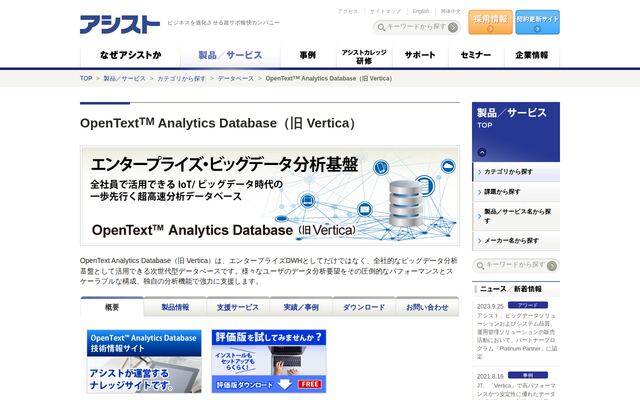The width and height of the screenshot is (640, 400).
Task: Click the 事例 tag on 2021.8.16 news
Action: 528,376
